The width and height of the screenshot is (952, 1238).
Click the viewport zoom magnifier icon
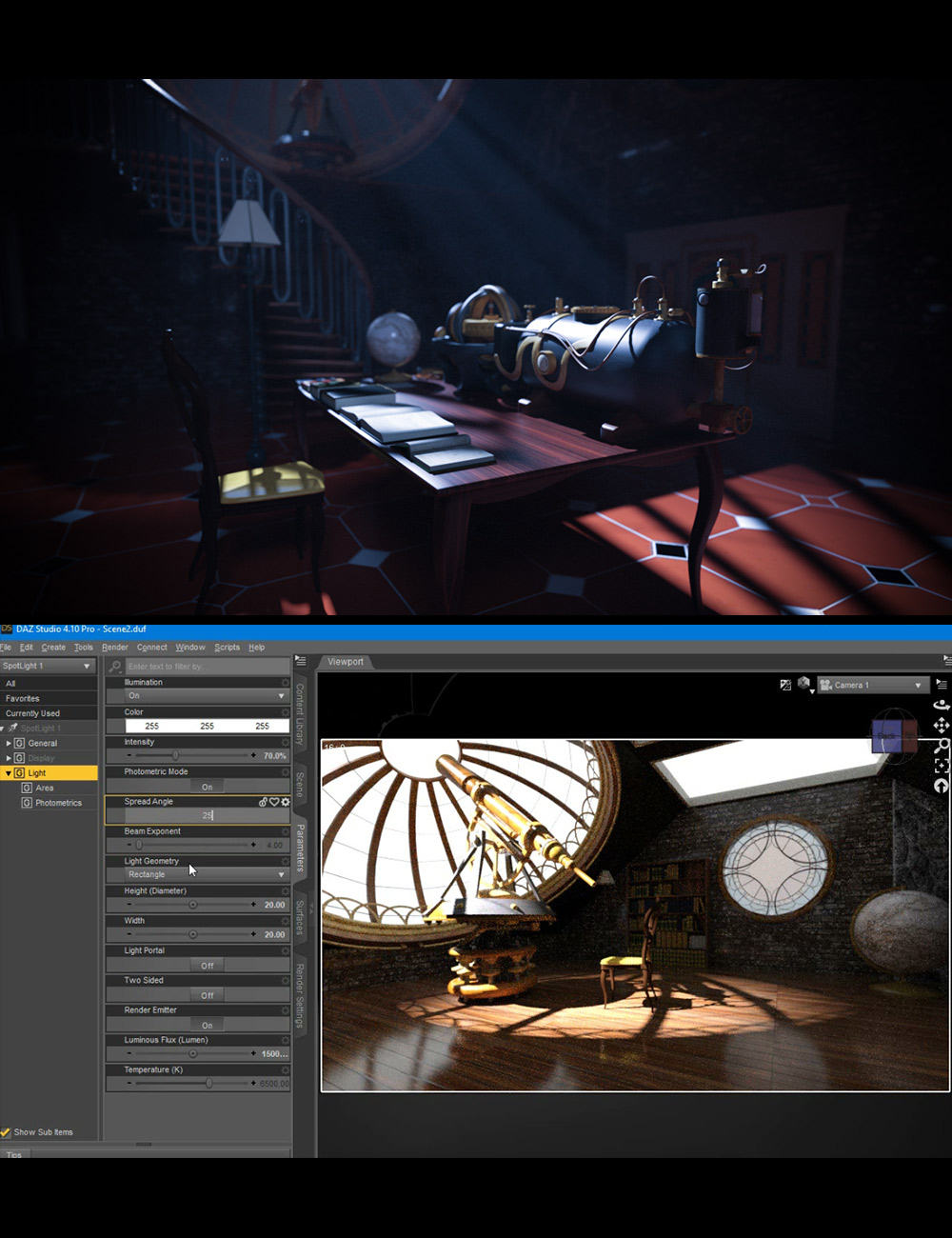[x=942, y=746]
